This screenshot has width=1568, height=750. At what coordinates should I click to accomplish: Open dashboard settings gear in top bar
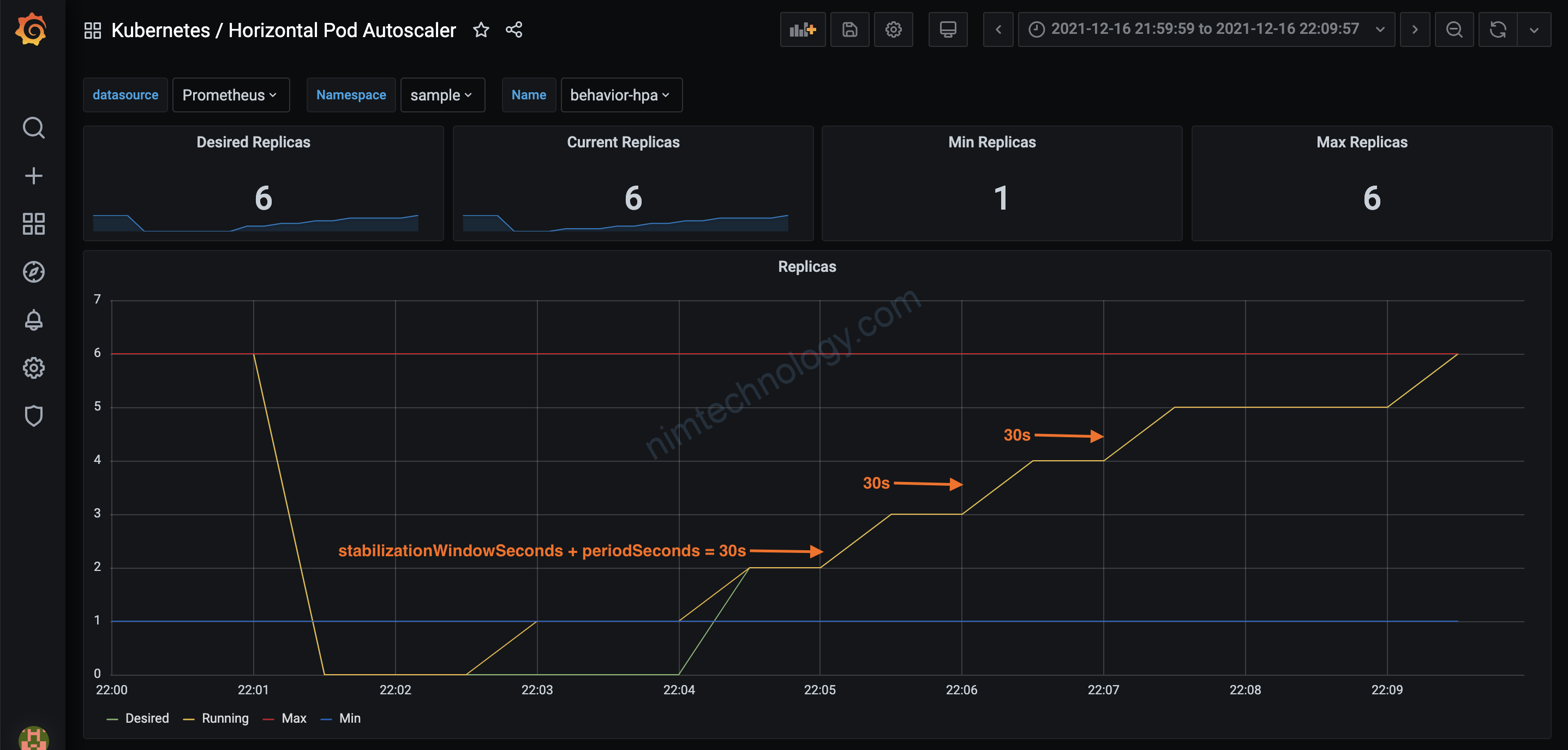(893, 29)
